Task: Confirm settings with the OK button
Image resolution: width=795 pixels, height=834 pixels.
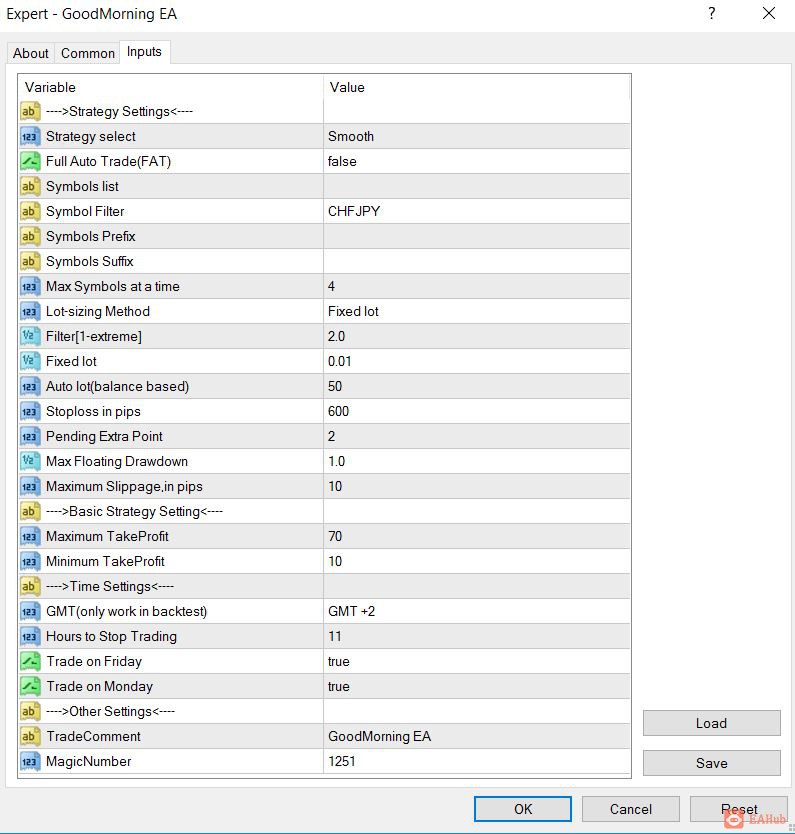Action: (523, 809)
